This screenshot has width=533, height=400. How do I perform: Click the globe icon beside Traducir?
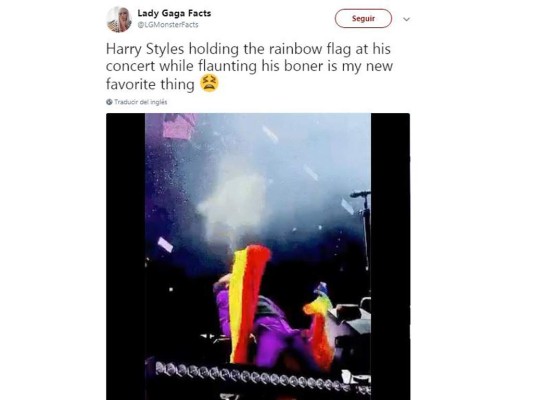(109, 102)
